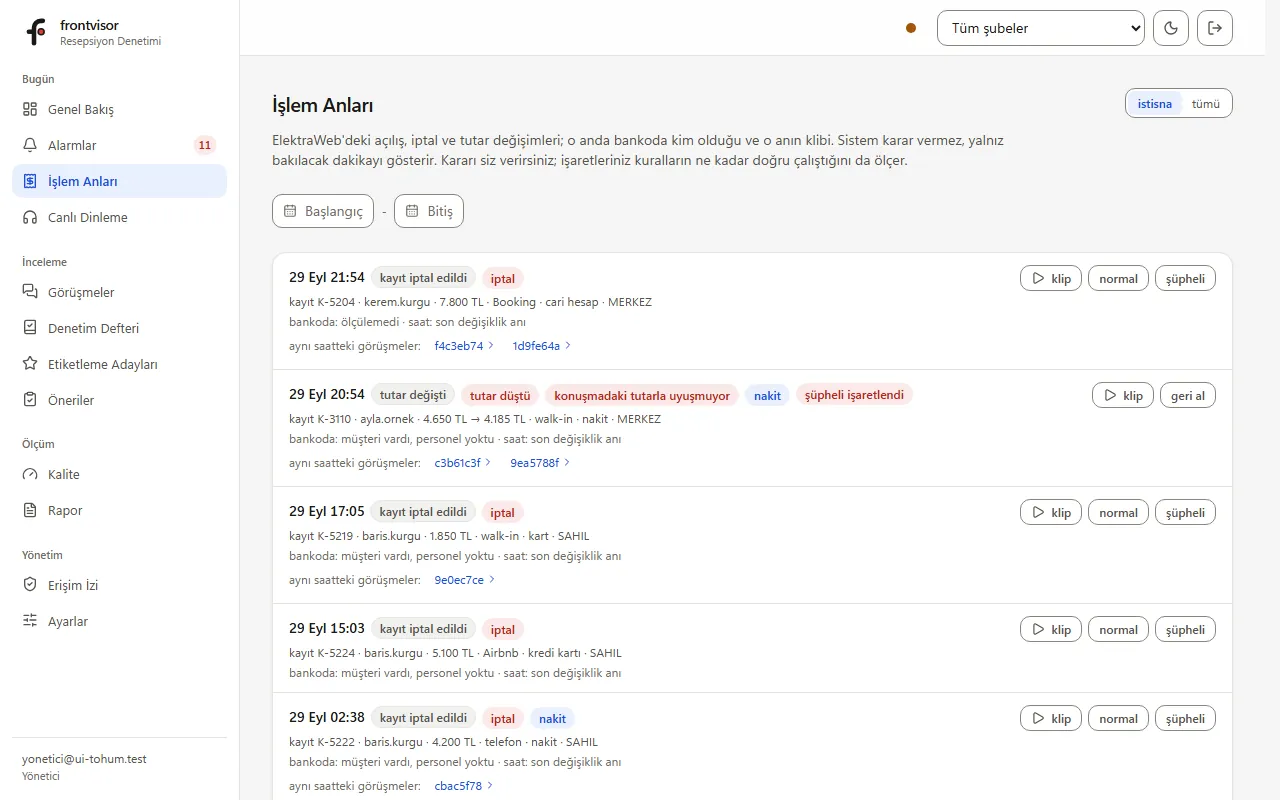
Task: Open call link 9ea5788f
Action: coord(541,463)
